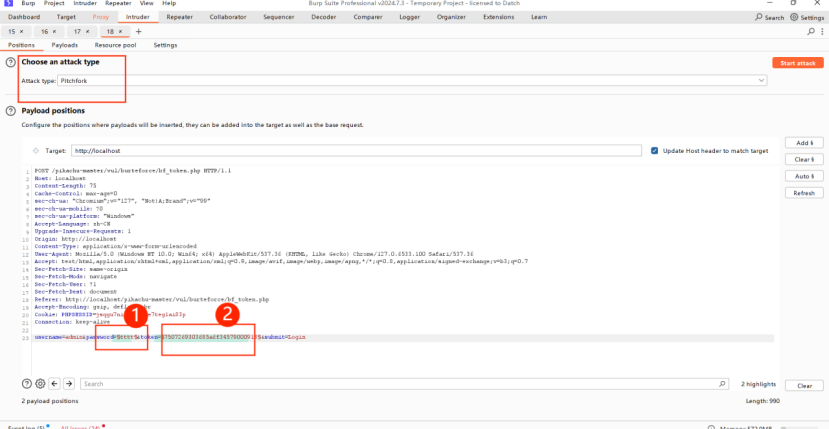Select Intruder attack tab 16
This screenshot has width=829, height=429.
(x=44, y=32)
